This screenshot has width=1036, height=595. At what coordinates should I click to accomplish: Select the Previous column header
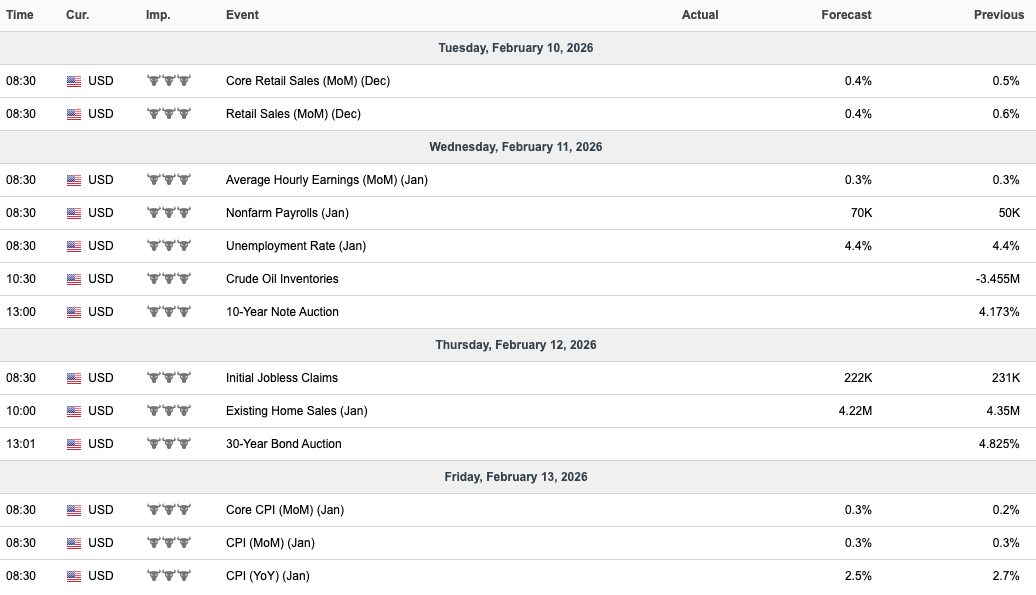point(999,15)
